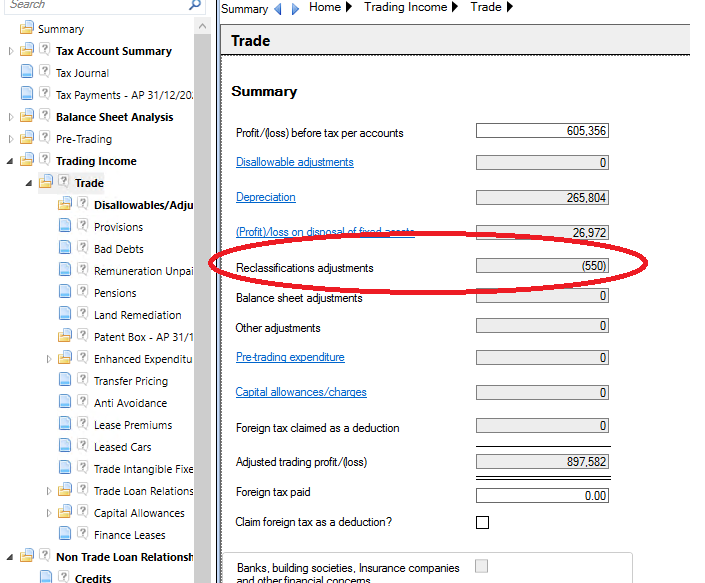Collapse Non Trade Loan Relationships node
This screenshot has height=583, width=705.
pyautogui.click(x=10, y=557)
